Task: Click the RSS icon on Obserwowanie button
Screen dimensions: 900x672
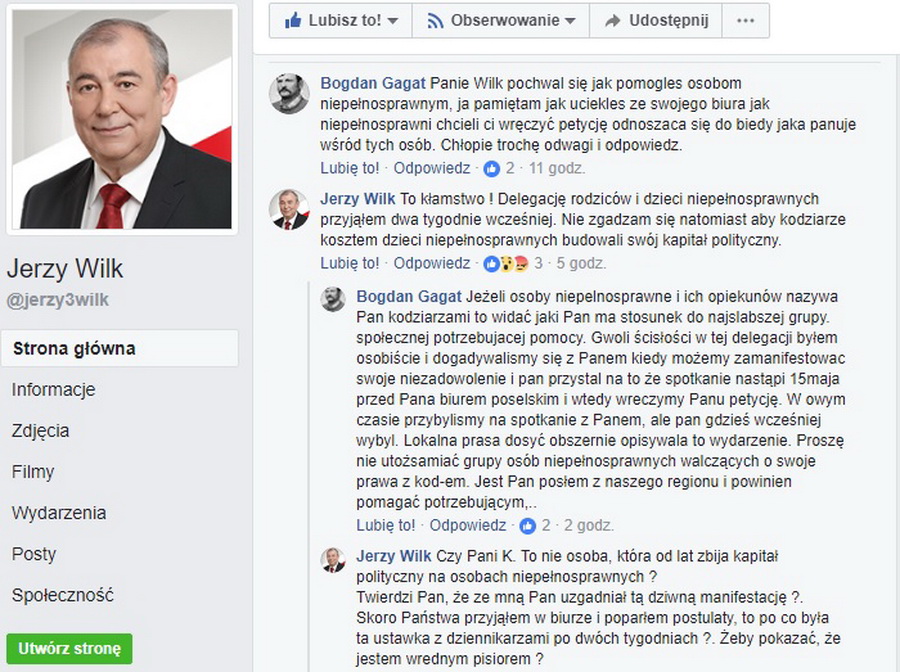Action: point(435,21)
